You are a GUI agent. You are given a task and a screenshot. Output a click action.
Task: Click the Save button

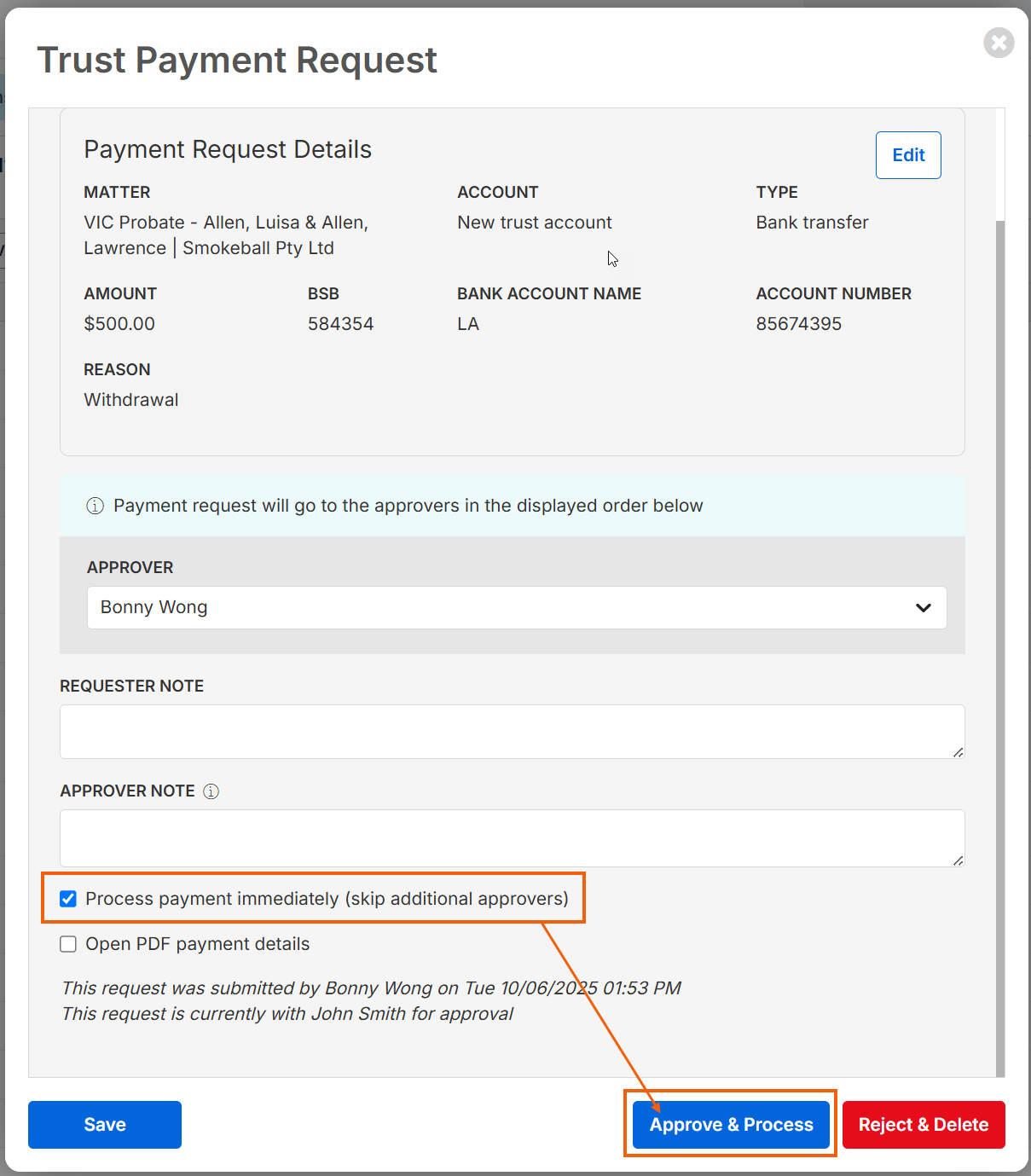click(105, 1125)
